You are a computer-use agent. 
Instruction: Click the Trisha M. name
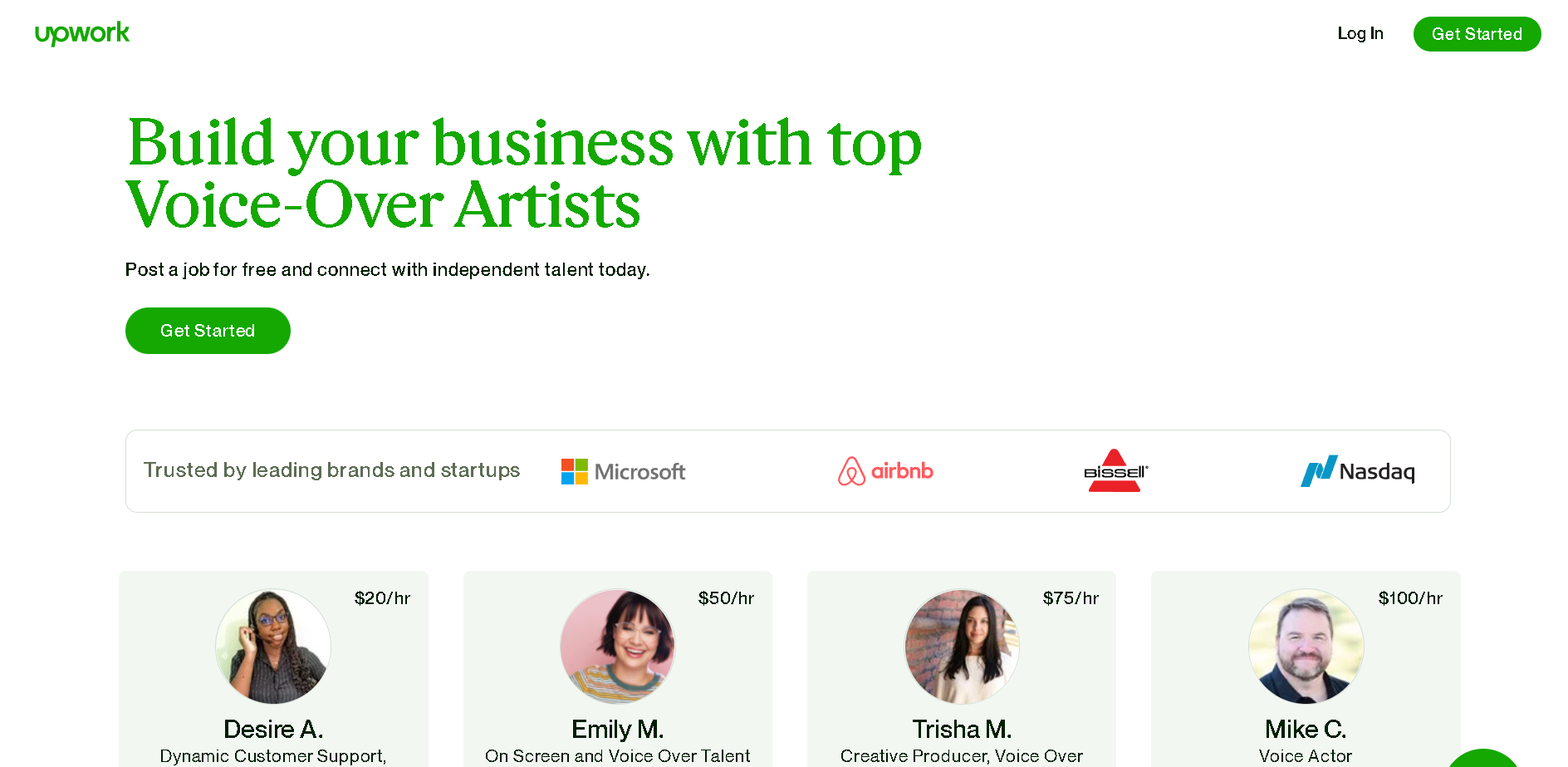(x=962, y=729)
